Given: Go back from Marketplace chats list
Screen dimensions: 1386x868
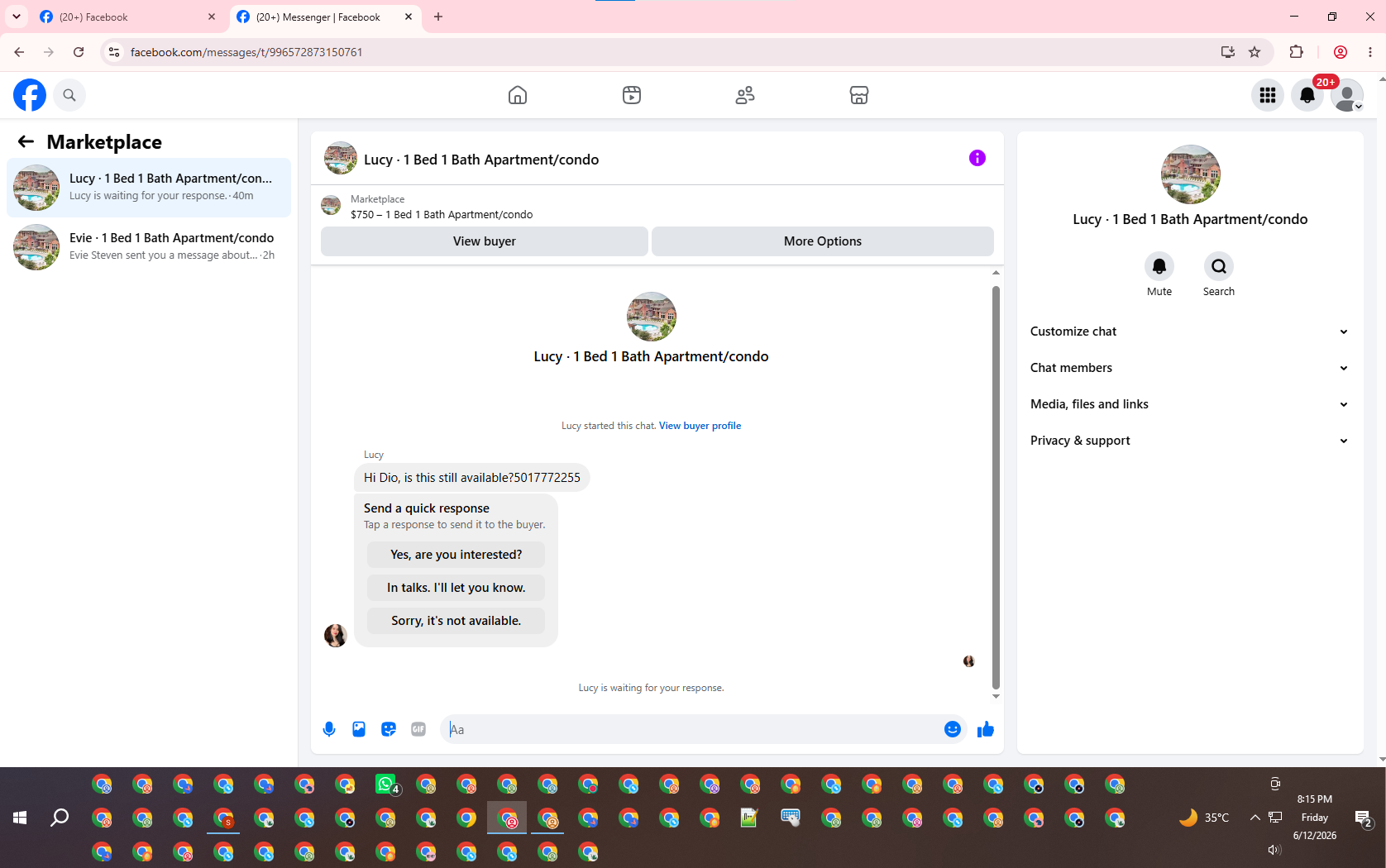Looking at the screenshot, I should pos(26,141).
